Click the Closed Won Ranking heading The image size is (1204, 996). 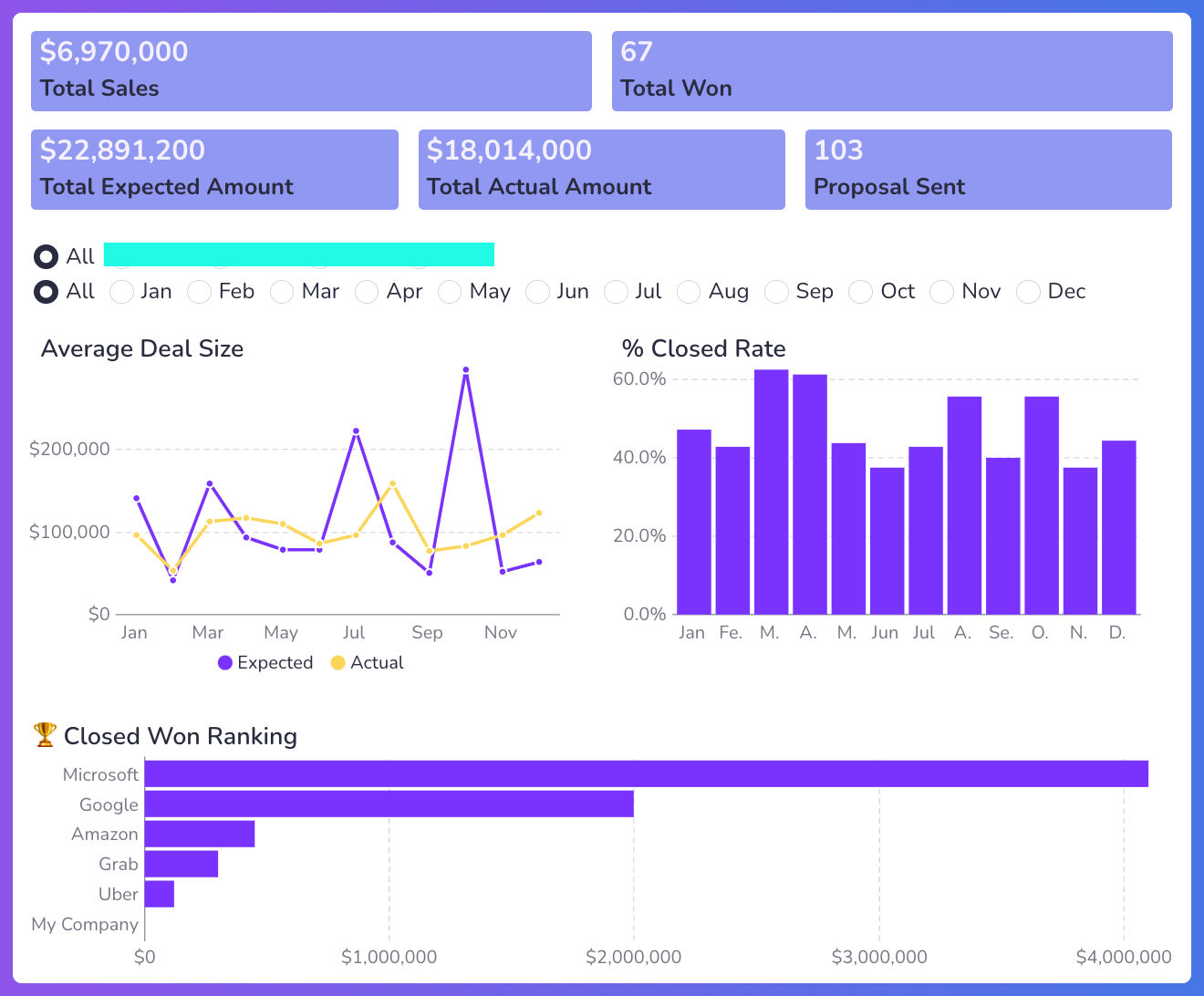[181, 736]
